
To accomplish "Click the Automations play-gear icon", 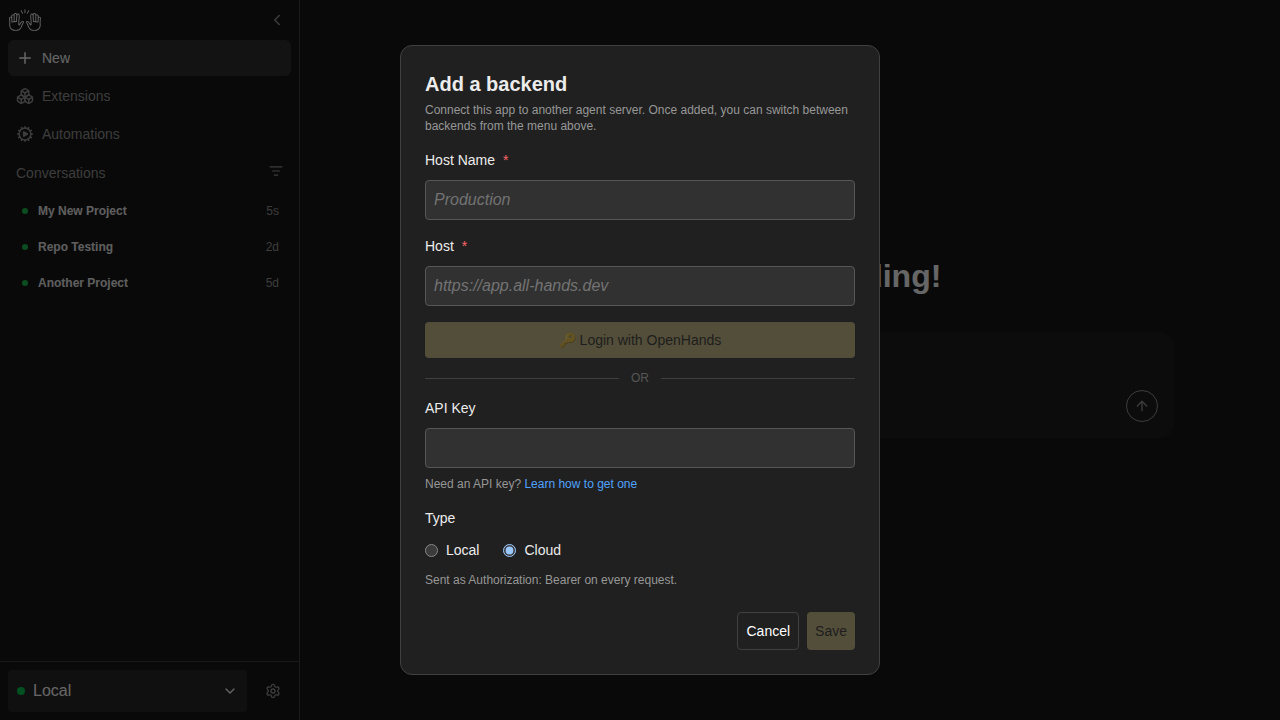I will [25, 134].
